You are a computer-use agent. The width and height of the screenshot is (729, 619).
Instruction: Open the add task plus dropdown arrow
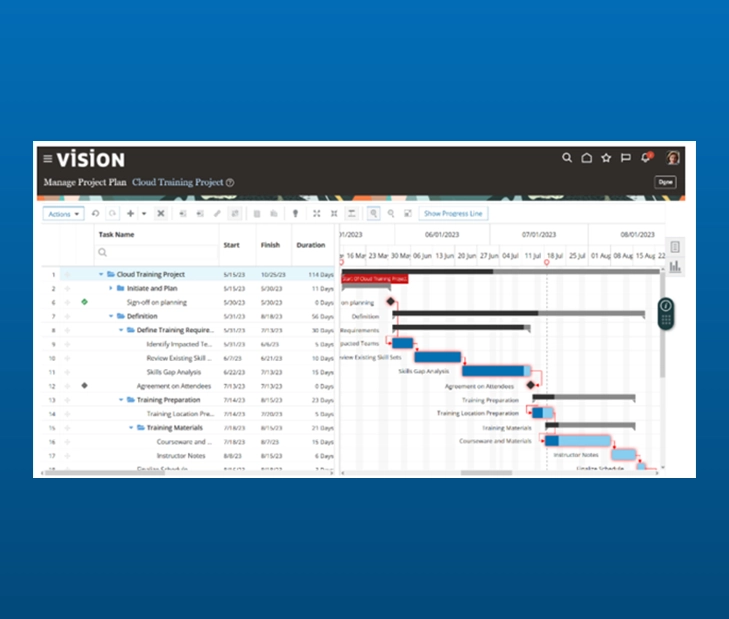click(143, 213)
